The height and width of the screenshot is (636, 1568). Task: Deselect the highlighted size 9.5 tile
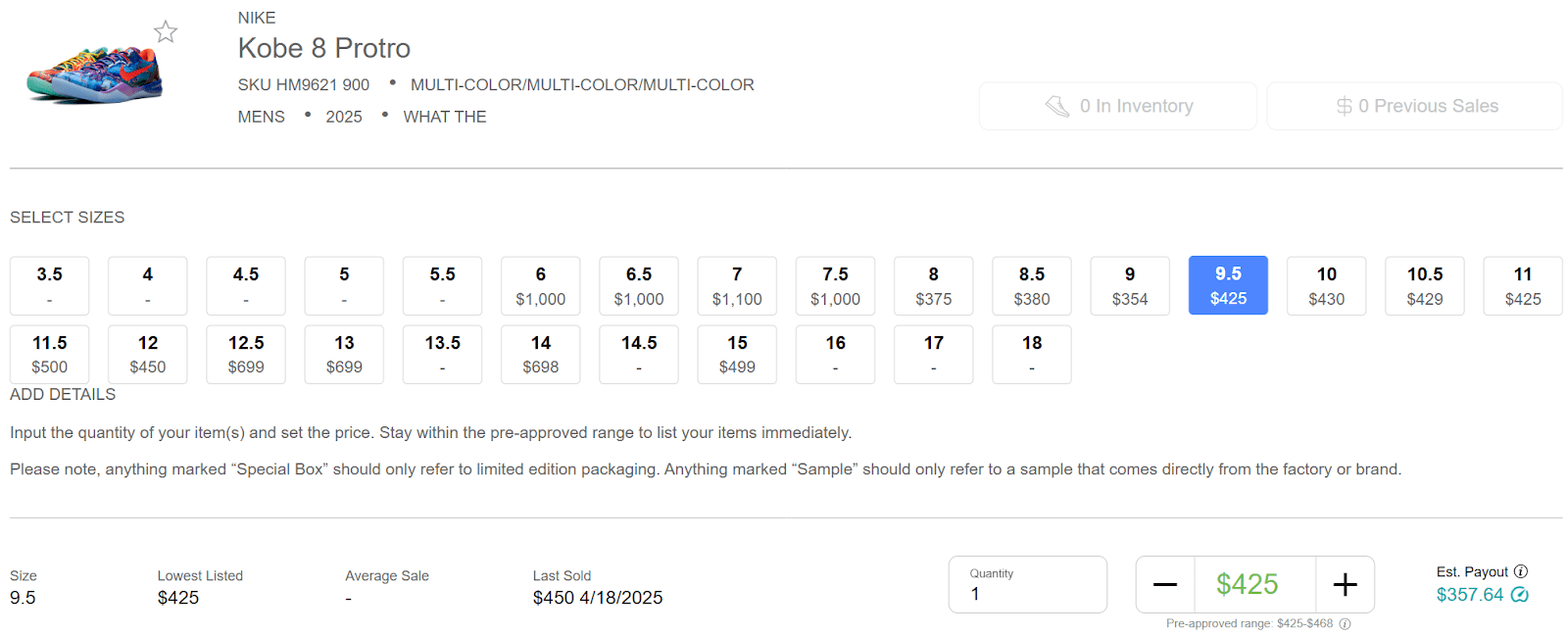1229,286
